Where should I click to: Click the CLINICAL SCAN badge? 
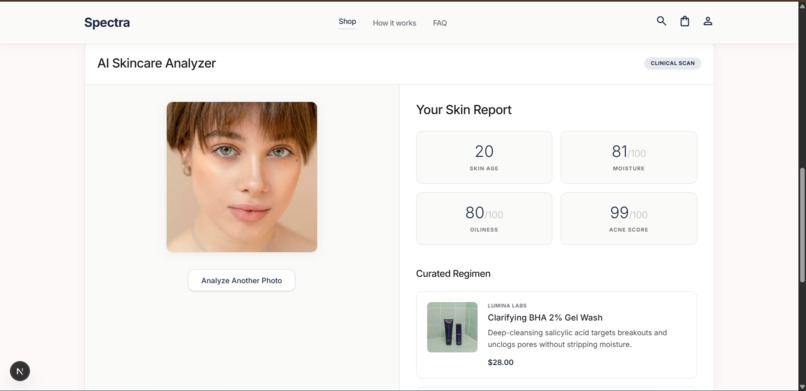point(672,63)
